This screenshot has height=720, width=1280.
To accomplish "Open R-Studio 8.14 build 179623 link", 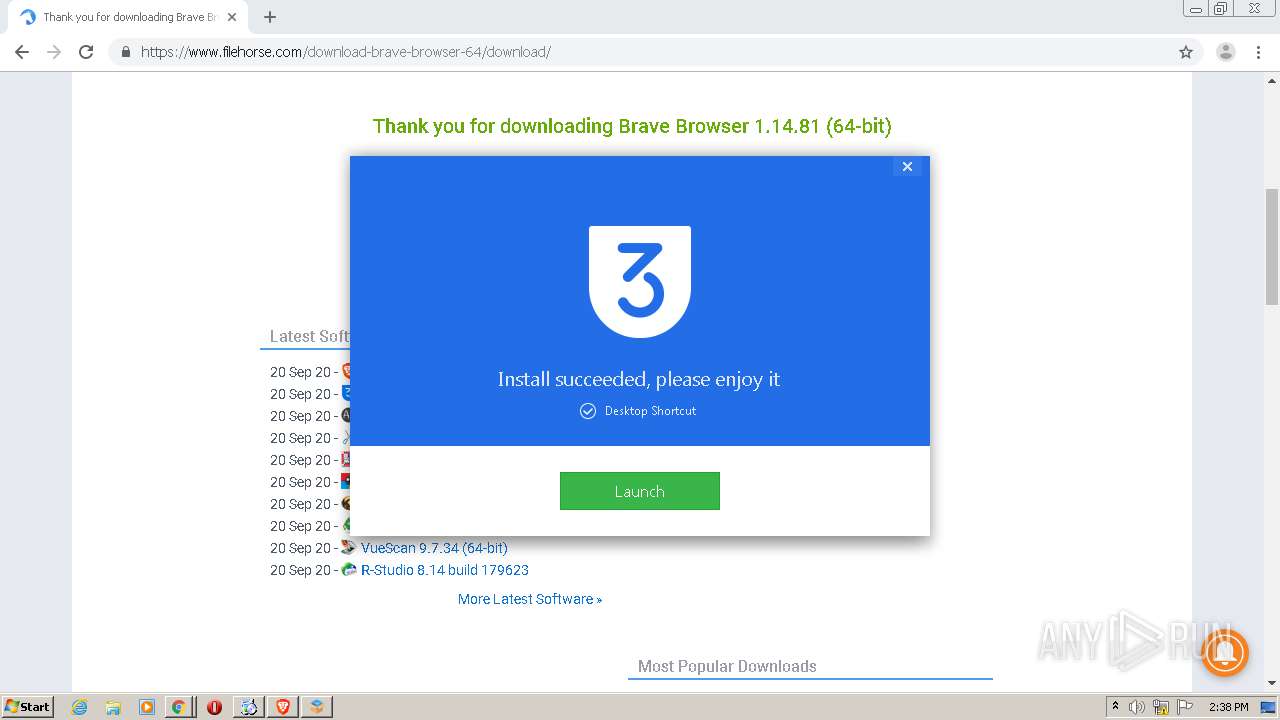I will 445,570.
